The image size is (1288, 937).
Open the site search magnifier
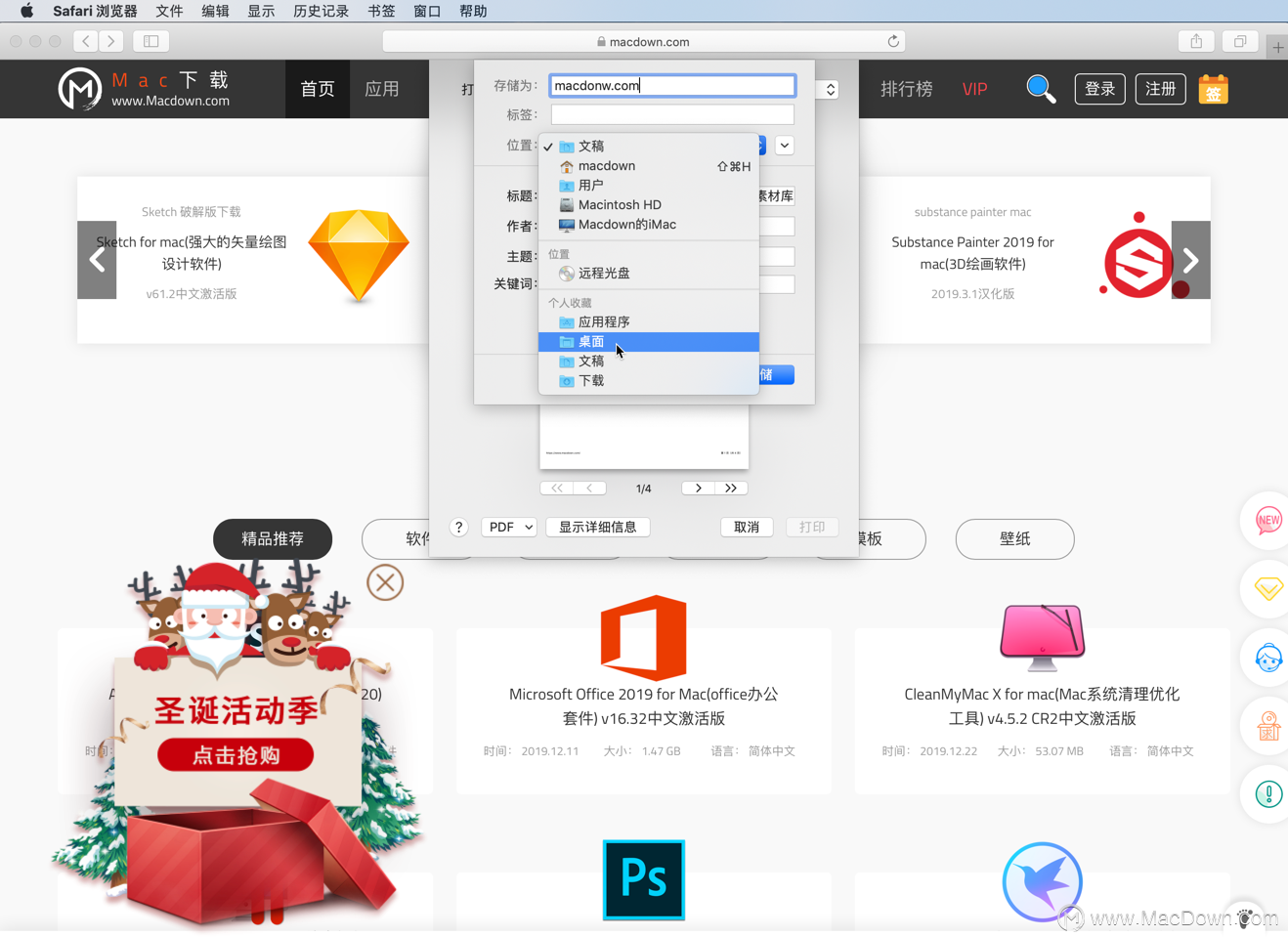[1041, 89]
